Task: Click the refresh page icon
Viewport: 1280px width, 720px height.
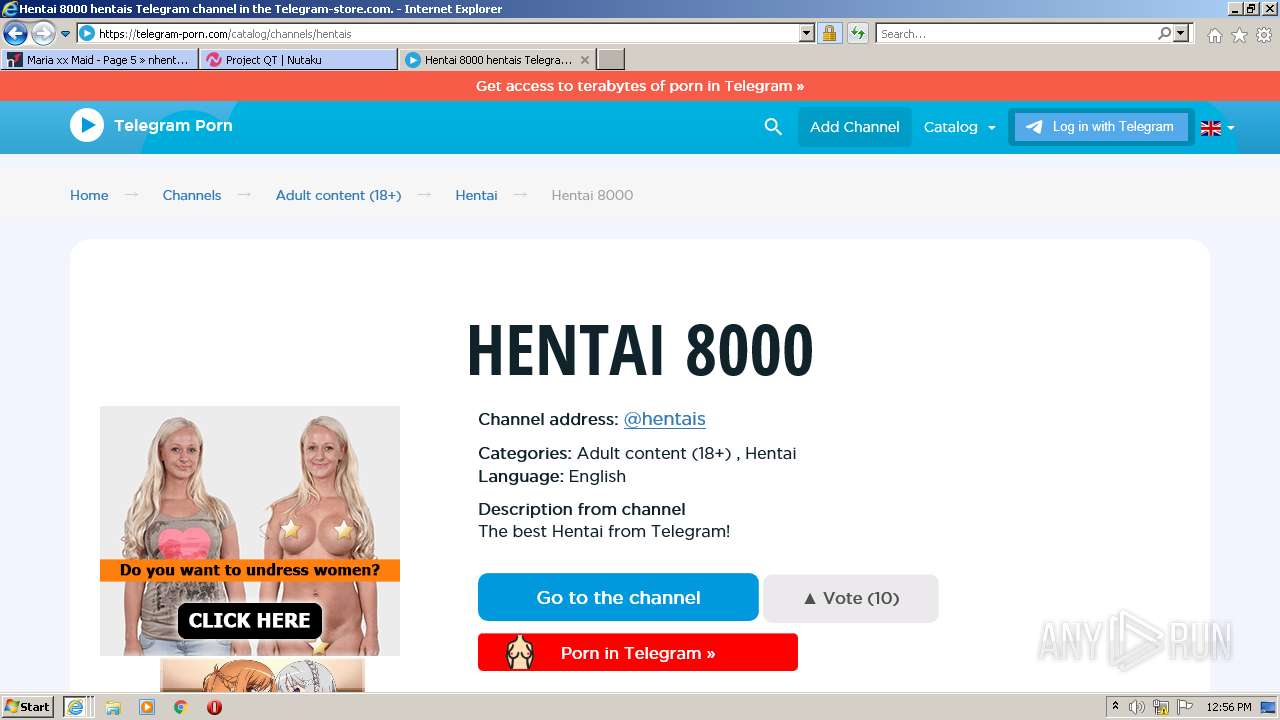Action: [x=857, y=34]
